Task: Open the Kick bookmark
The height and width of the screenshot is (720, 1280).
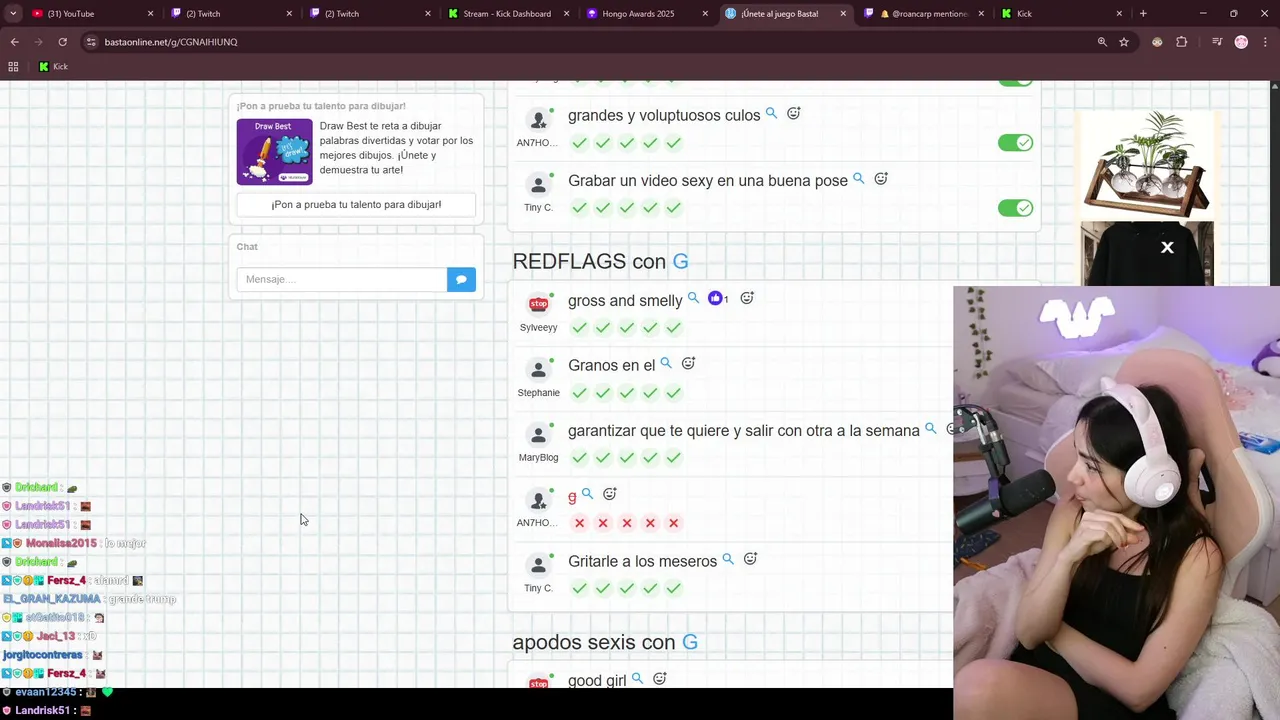Action: coord(53,67)
